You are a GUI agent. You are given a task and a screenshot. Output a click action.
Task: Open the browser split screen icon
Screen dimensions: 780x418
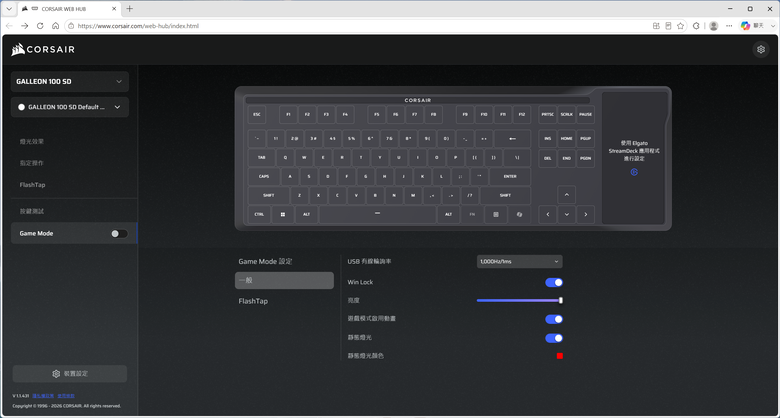pos(656,26)
